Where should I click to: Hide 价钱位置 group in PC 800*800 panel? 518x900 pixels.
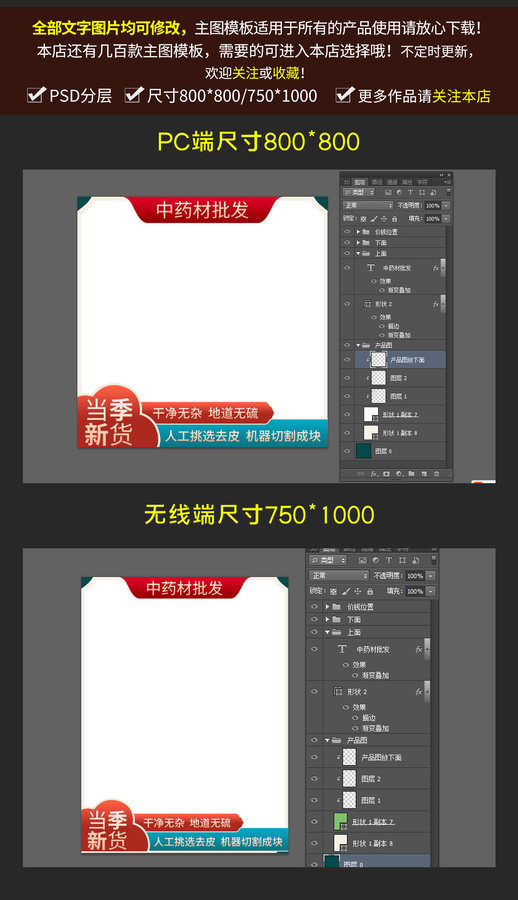347,232
